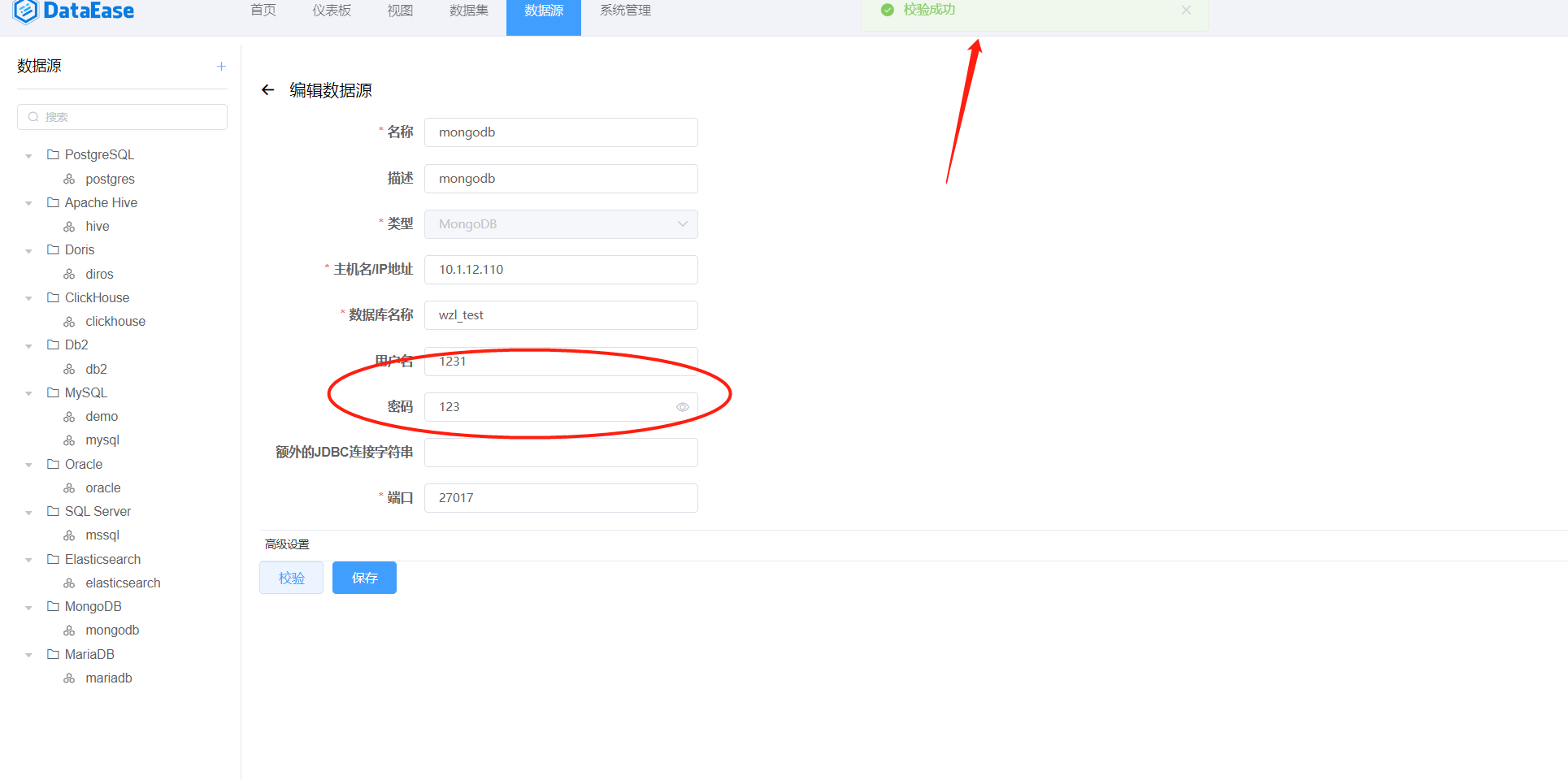Open the 首页 tab

[x=263, y=11]
